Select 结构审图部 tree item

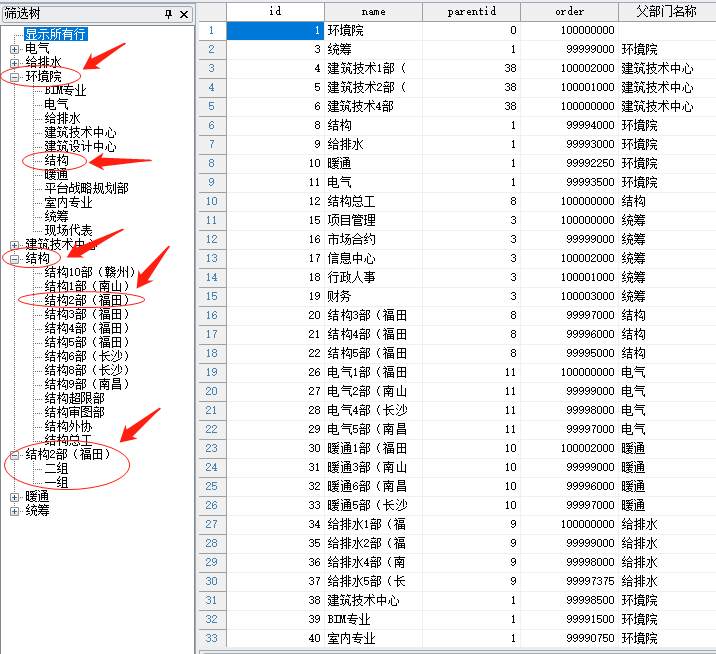pos(74,412)
